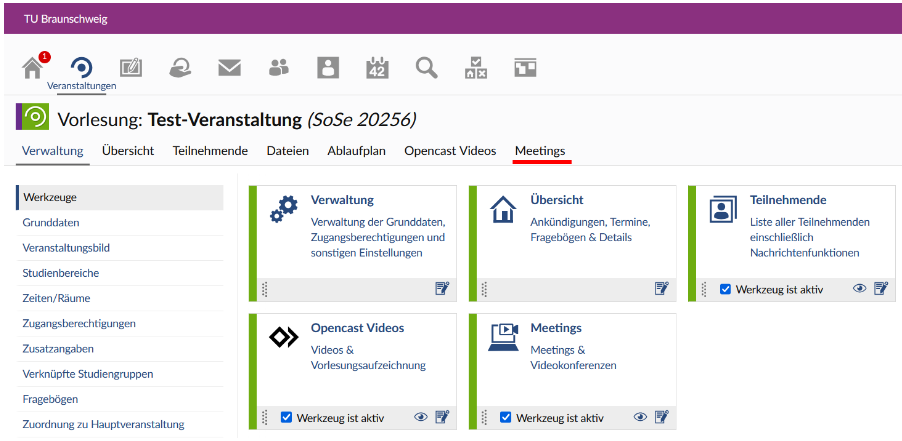
Task: Click the green Vorlesung course avatar icon
Action: tap(33, 116)
